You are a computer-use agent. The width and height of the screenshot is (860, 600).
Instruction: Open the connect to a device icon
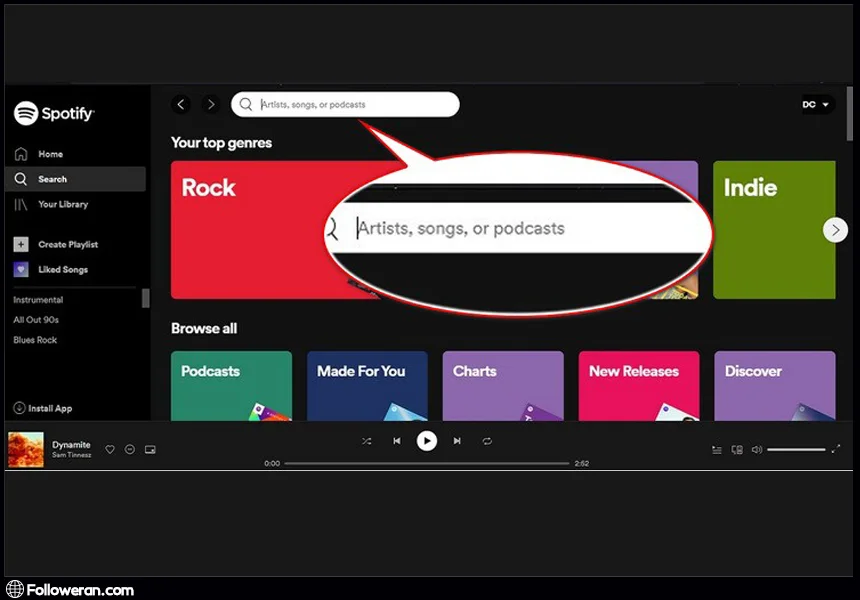click(737, 450)
